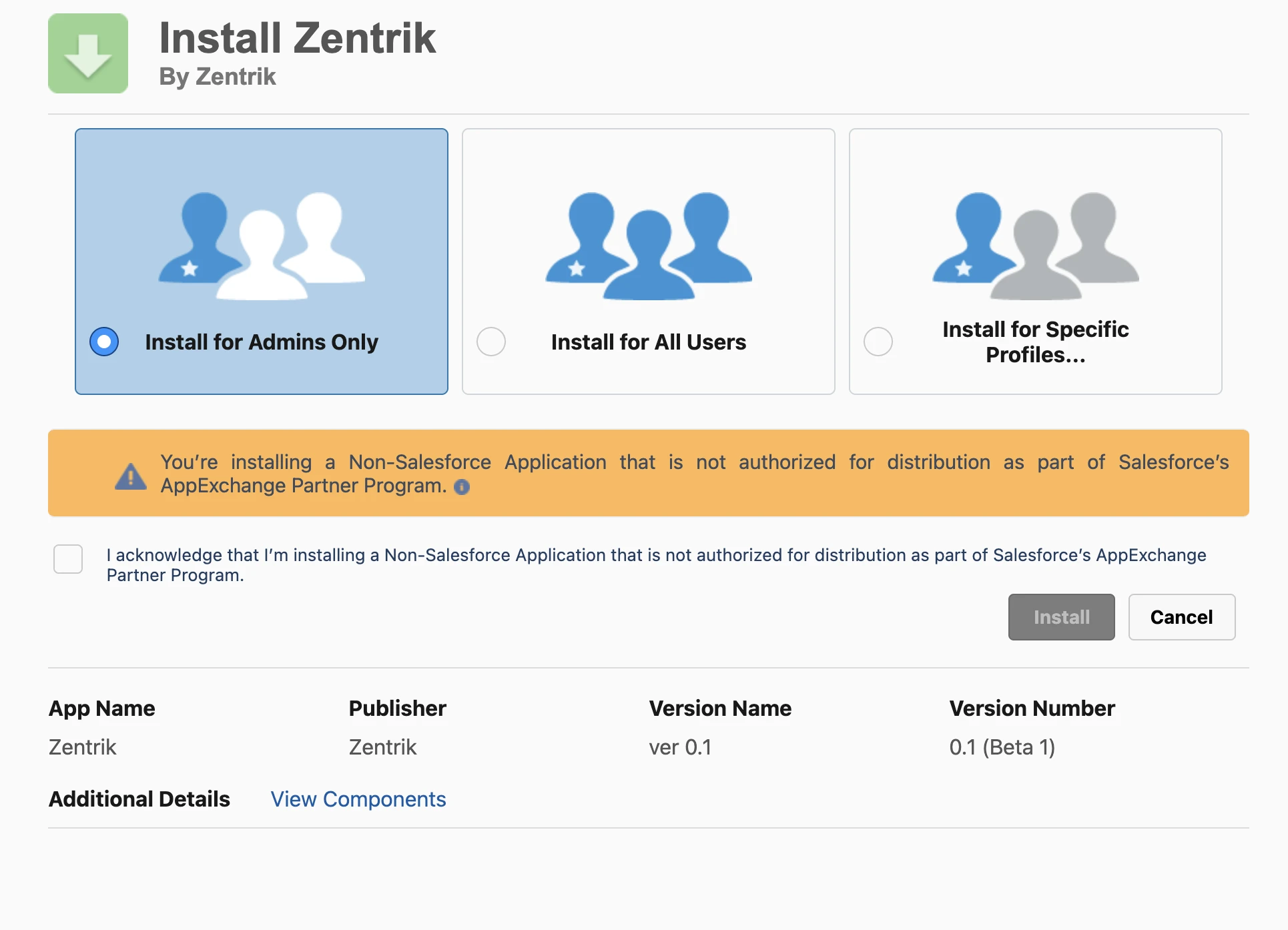Check the non-Salesforce application acknowledgment checkbox
The height and width of the screenshot is (930, 1288).
(x=68, y=559)
